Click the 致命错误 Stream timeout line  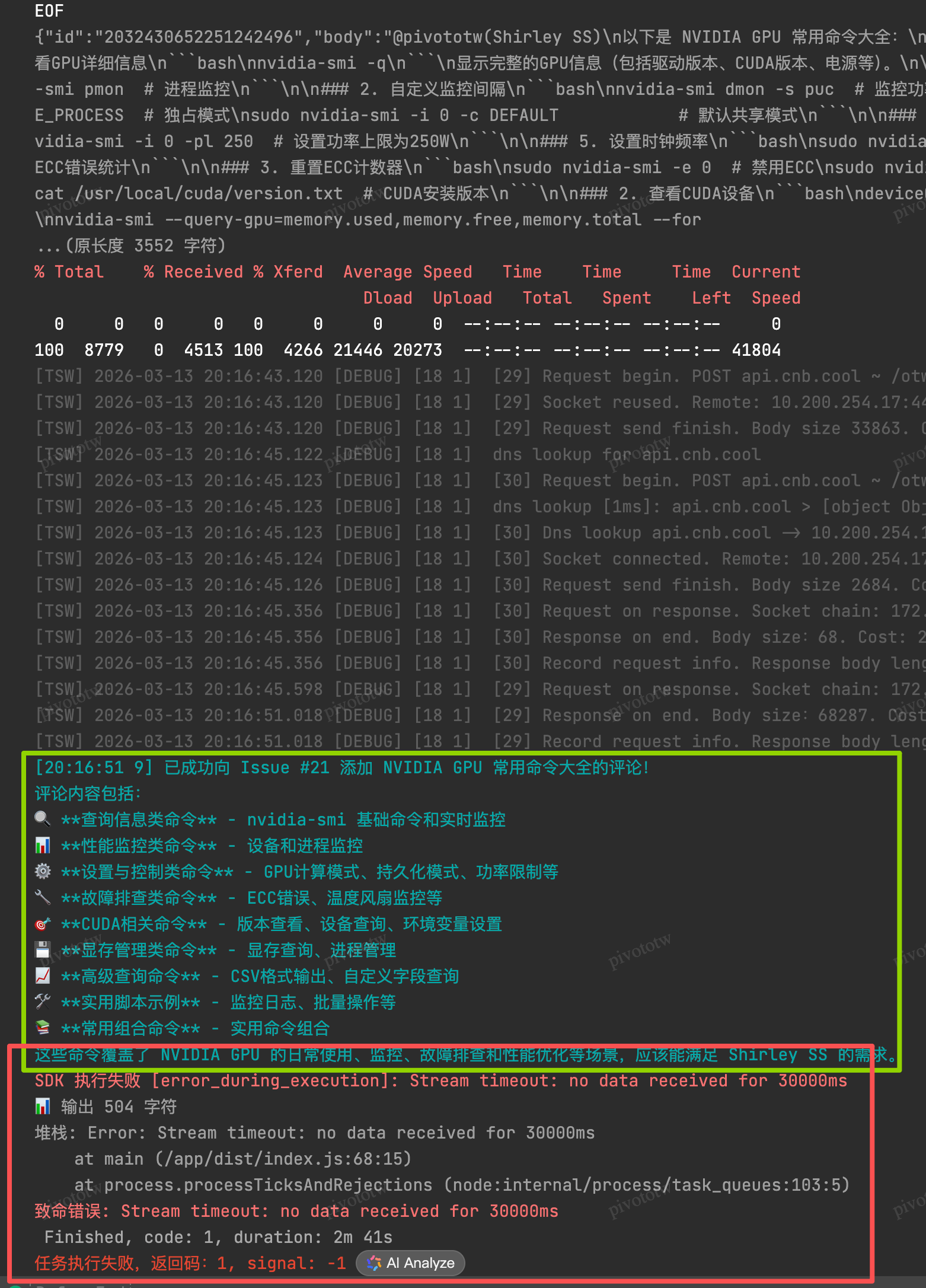[296, 1211]
